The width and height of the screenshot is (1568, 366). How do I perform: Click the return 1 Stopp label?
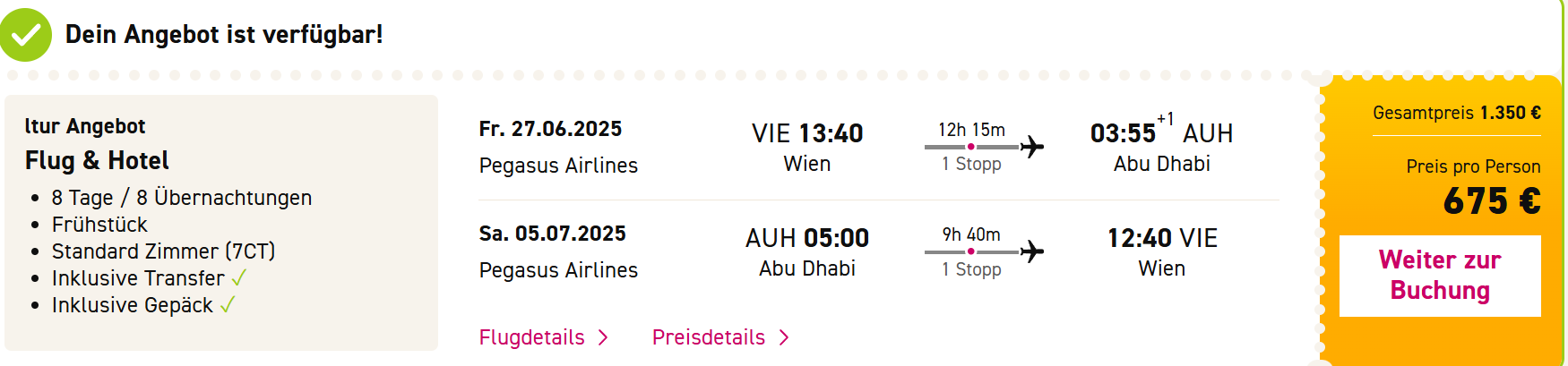click(971, 269)
